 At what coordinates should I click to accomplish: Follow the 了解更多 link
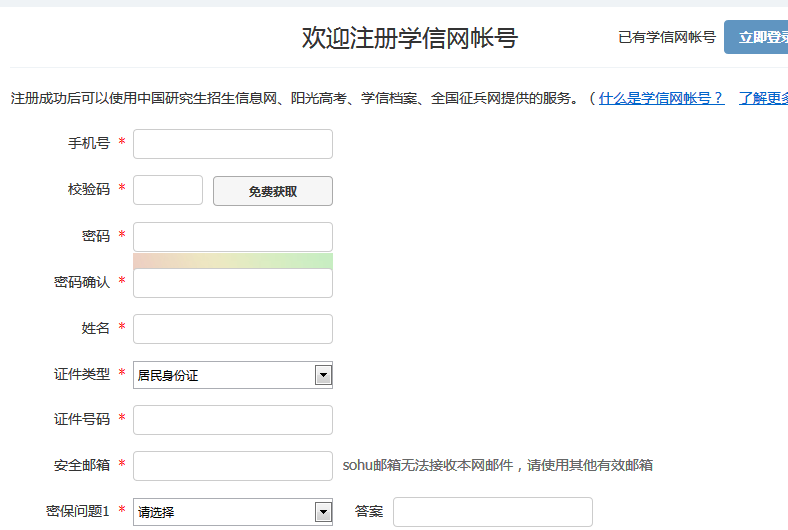(x=764, y=98)
